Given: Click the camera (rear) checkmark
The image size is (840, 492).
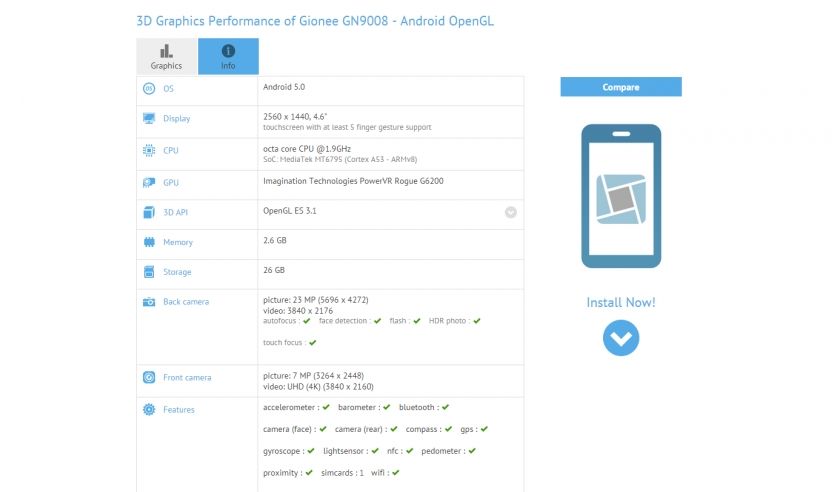Looking at the screenshot, I should pyautogui.click(x=394, y=429).
